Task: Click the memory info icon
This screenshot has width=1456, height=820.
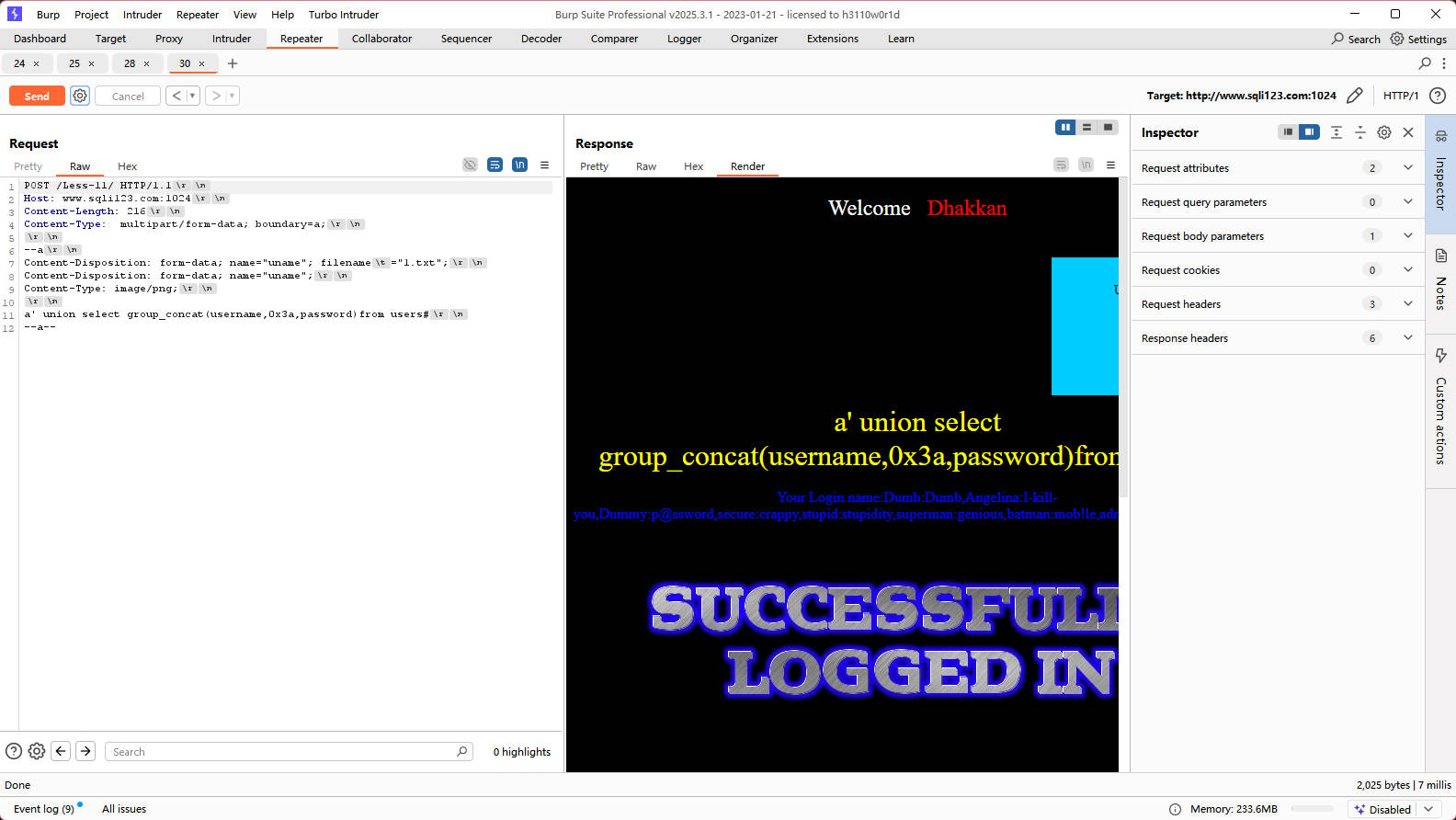Action: [1175, 809]
